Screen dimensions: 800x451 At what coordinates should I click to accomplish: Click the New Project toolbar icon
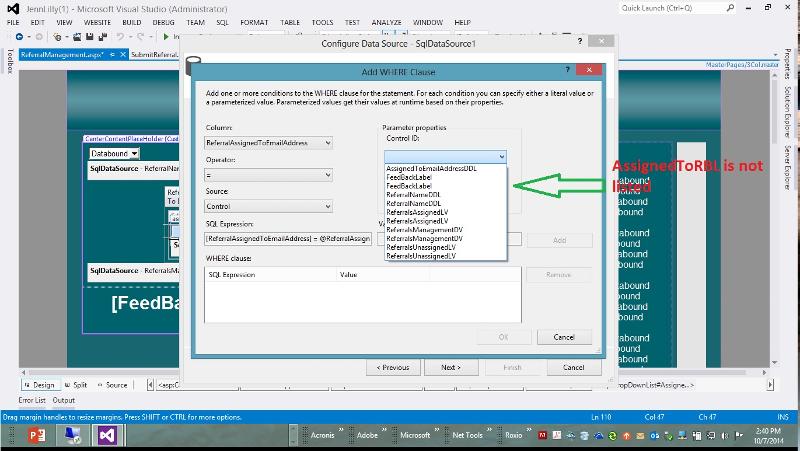coord(57,37)
